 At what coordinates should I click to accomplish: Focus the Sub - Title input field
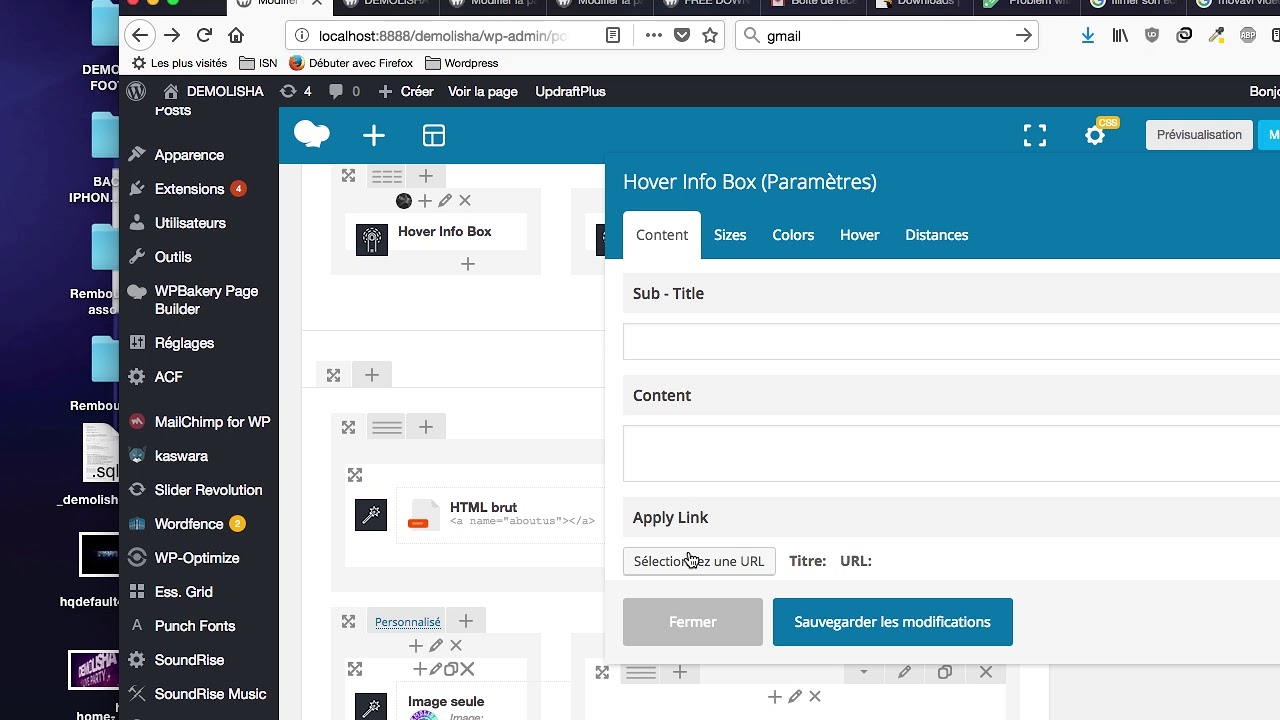pyautogui.click(x=951, y=342)
